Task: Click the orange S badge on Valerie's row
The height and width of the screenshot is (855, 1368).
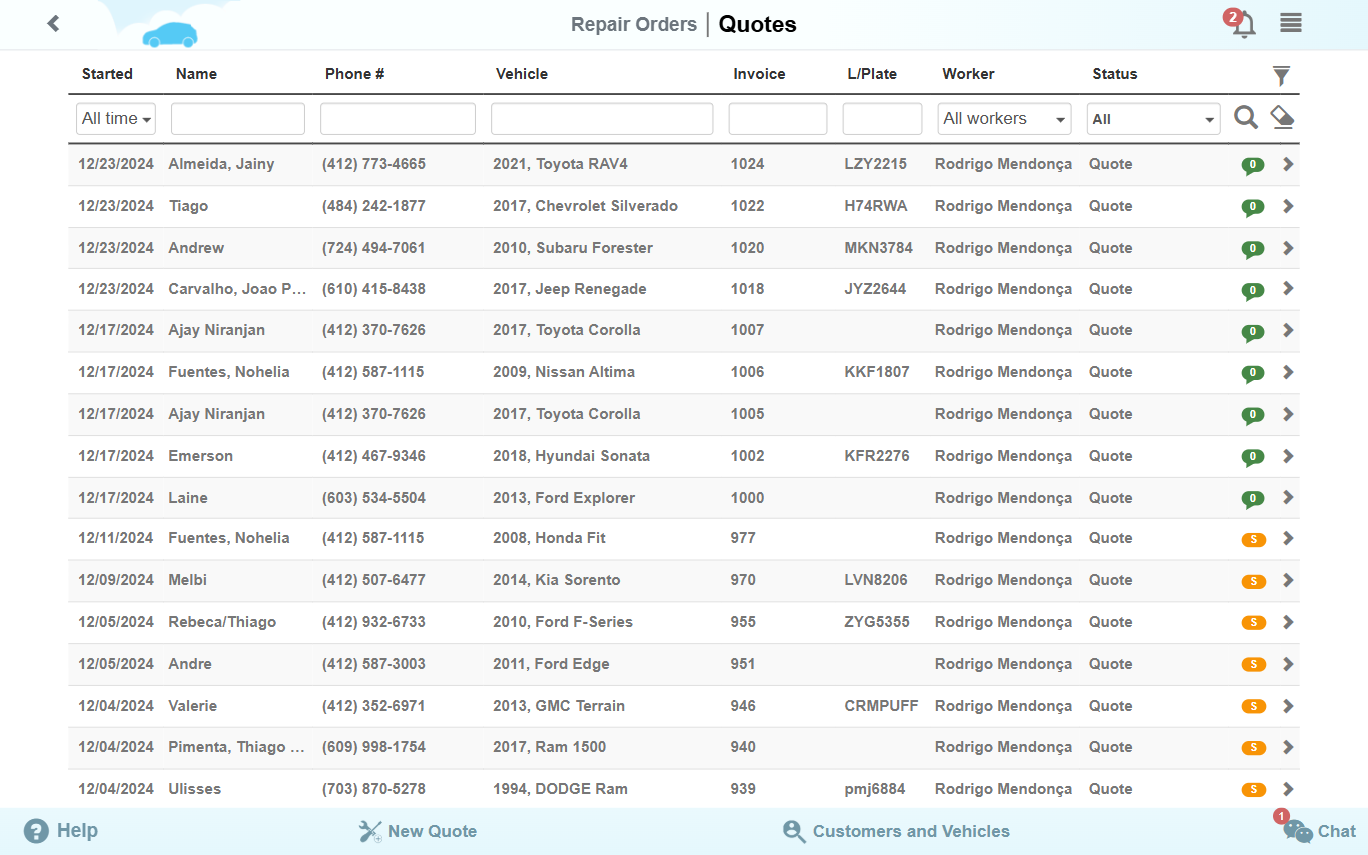Action: click(x=1253, y=705)
